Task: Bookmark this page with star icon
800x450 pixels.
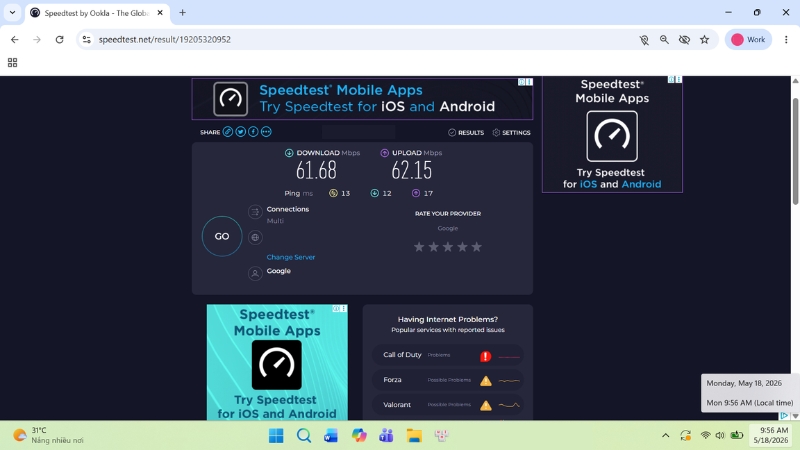Action: (x=705, y=39)
